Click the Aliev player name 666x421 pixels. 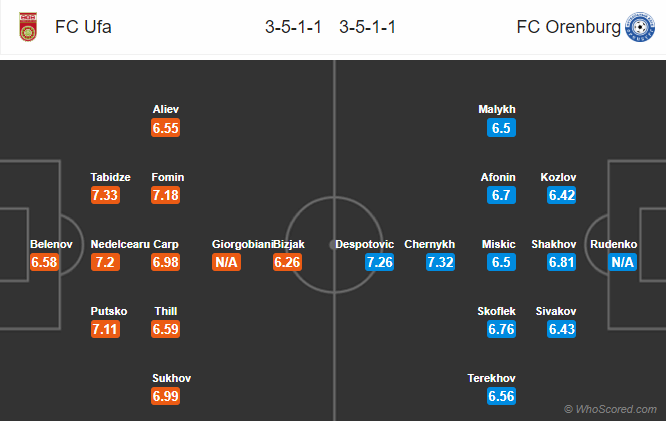point(166,109)
